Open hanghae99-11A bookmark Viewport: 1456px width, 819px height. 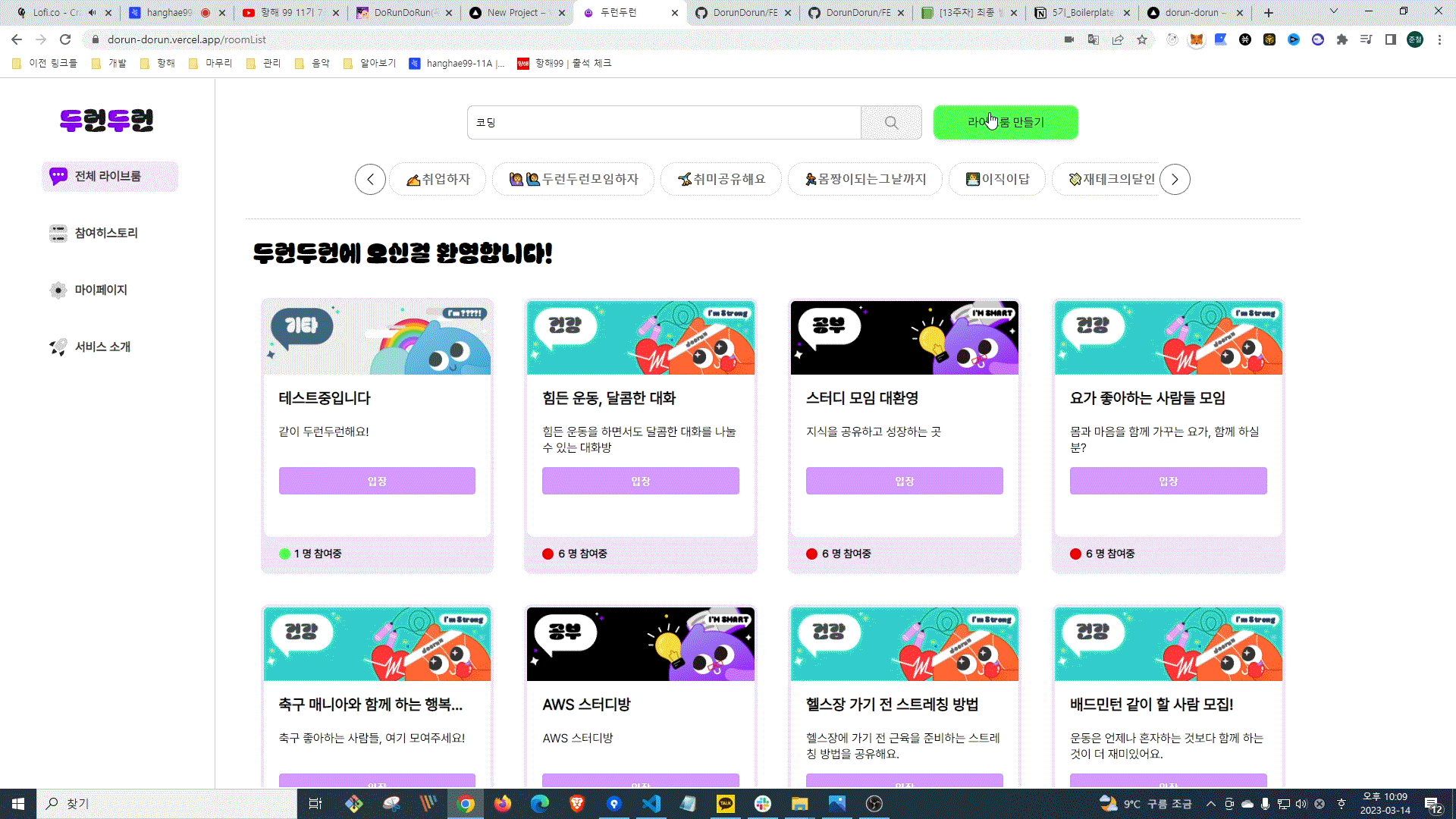tap(457, 63)
